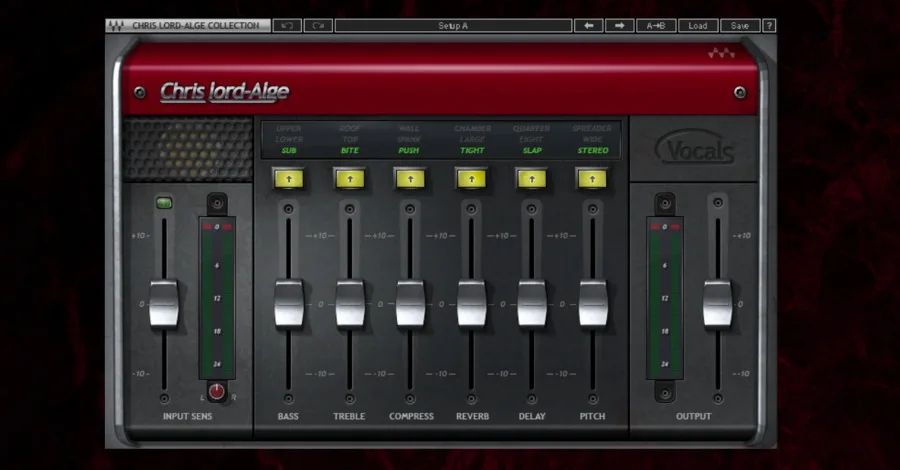Click the input level meter
The image size is (900, 470).
(x=217, y=298)
